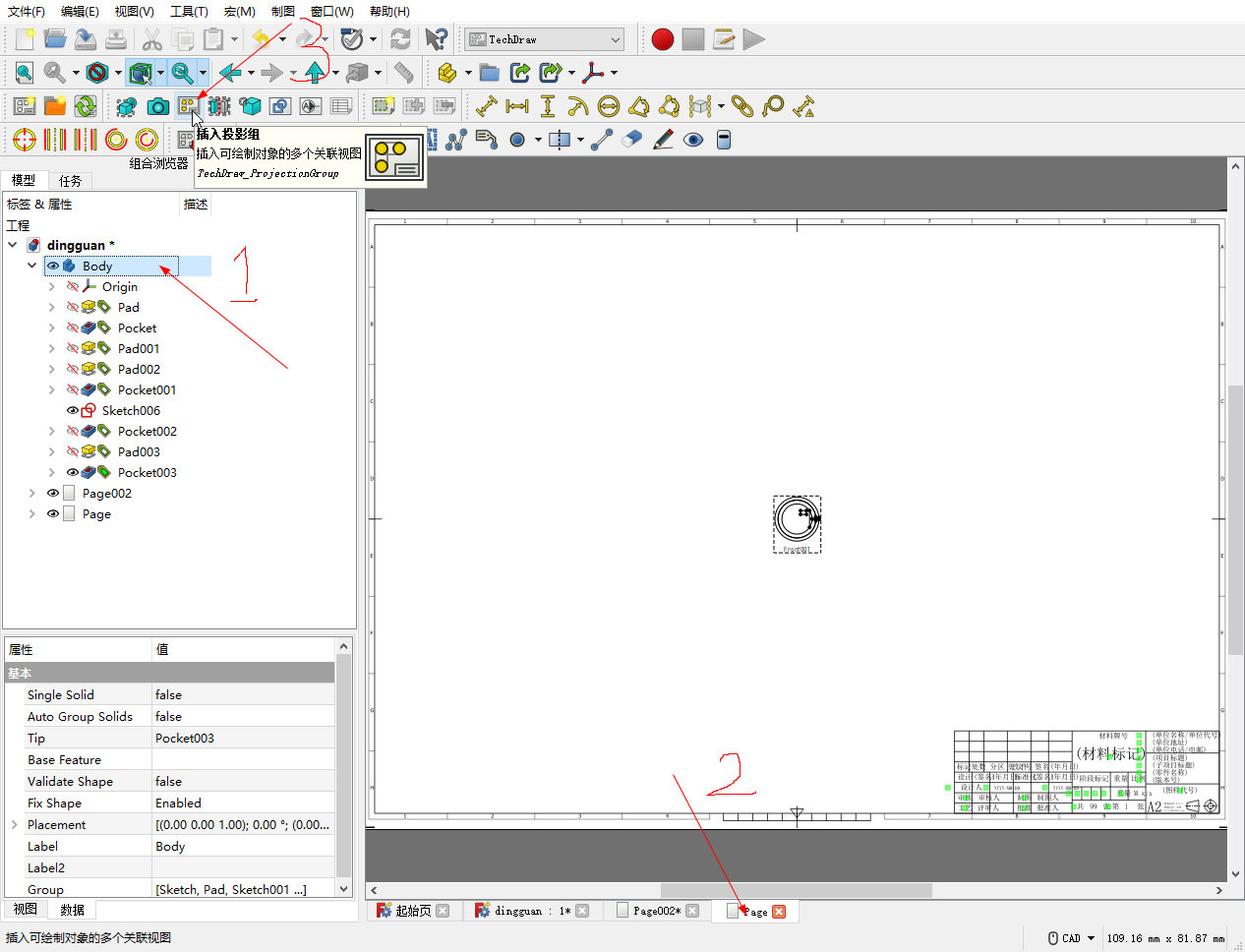1245x952 pixels.
Task: Toggle visibility of Body in tree
Action: click(53, 266)
